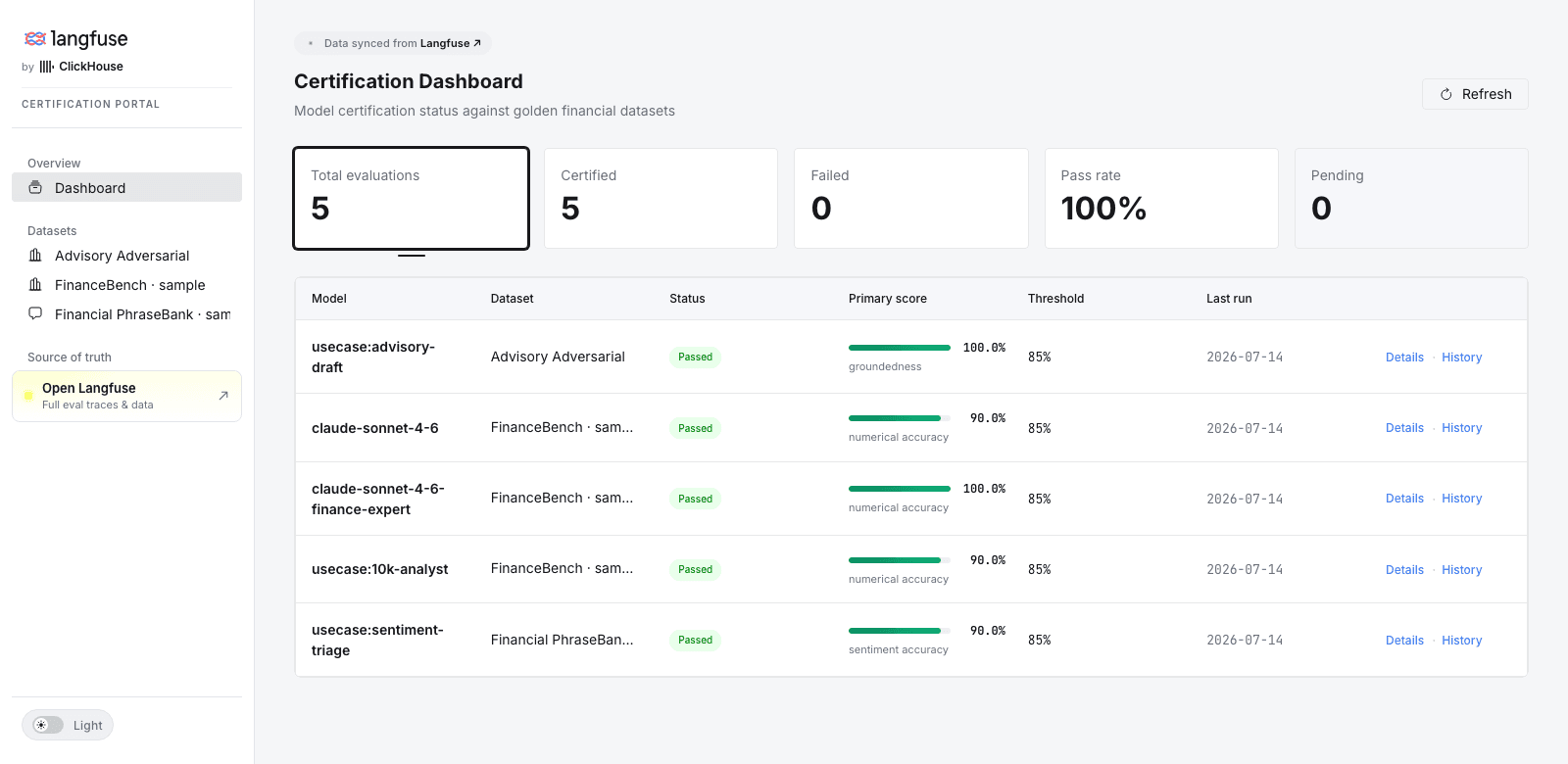Select the Pass rate stat card
The width and height of the screenshot is (1568, 764).
tap(1161, 198)
